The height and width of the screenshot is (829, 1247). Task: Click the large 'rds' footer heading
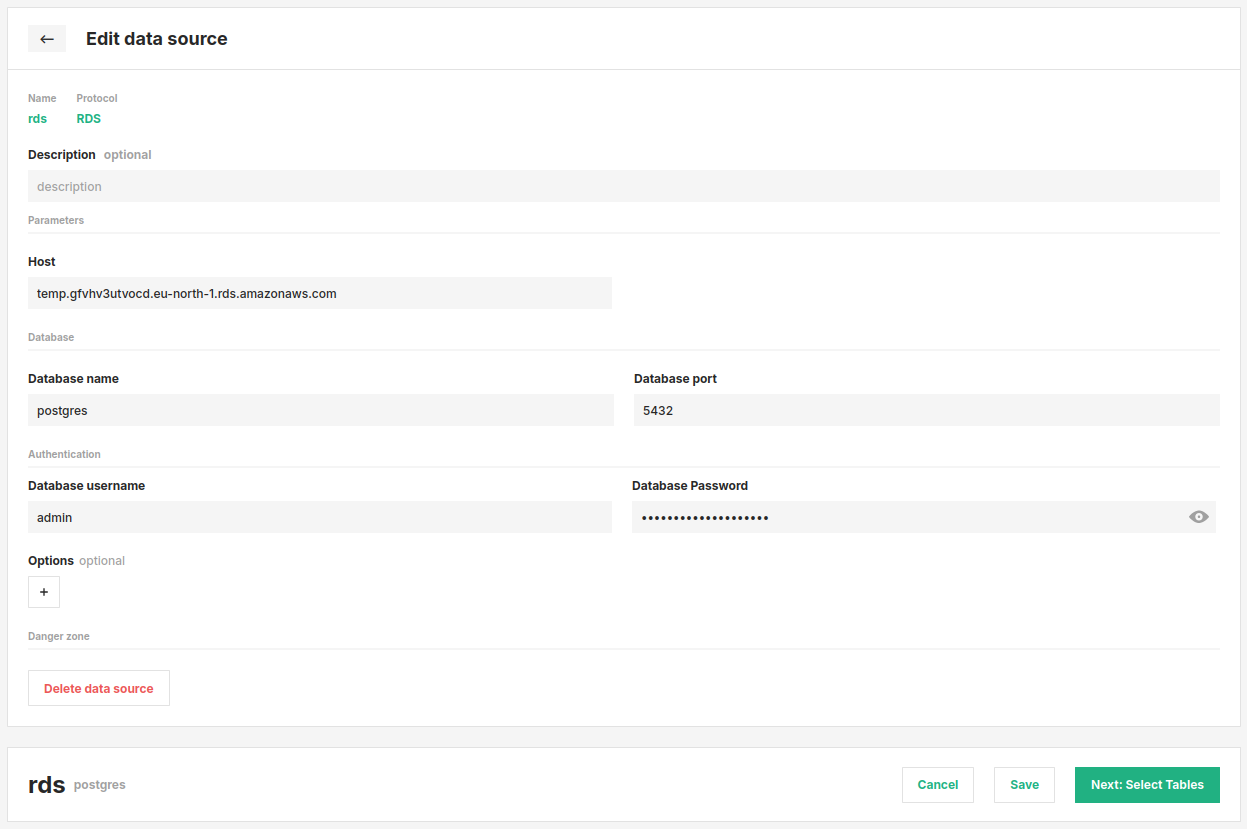[47, 785]
